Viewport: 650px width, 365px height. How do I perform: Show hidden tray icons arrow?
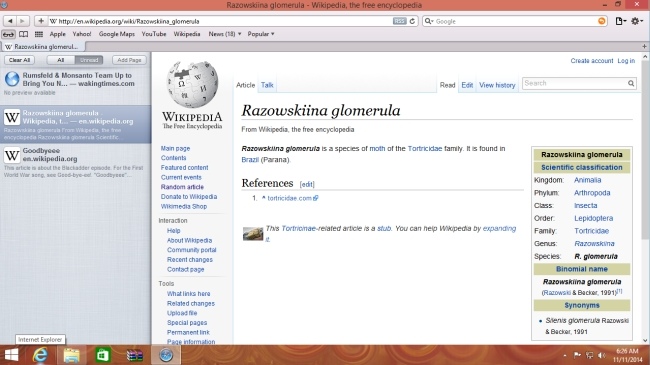point(565,355)
